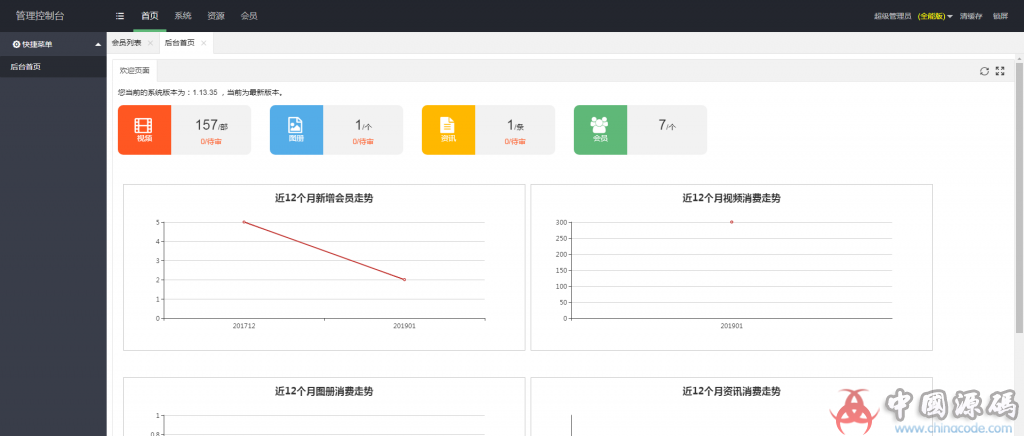Open the 首页 top menu
The image size is (1024, 436).
tap(150, 16)
